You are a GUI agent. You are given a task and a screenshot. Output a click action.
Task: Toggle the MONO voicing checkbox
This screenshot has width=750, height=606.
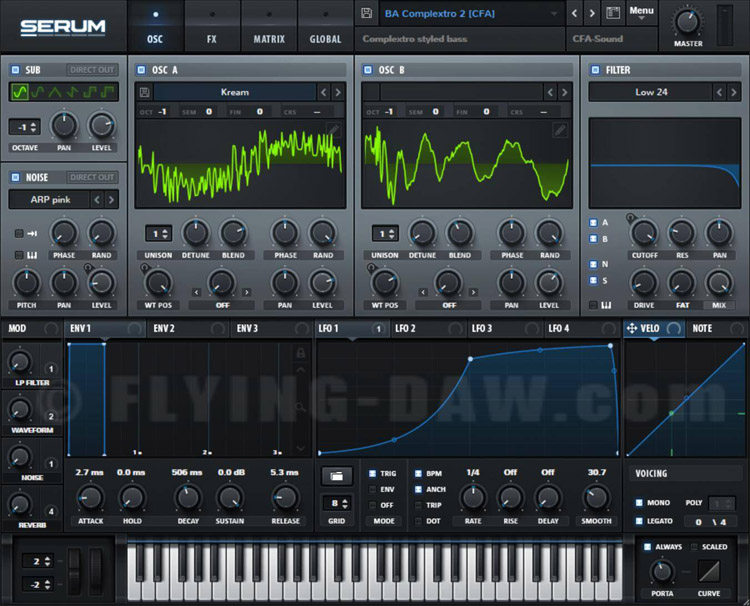point(639,503)
